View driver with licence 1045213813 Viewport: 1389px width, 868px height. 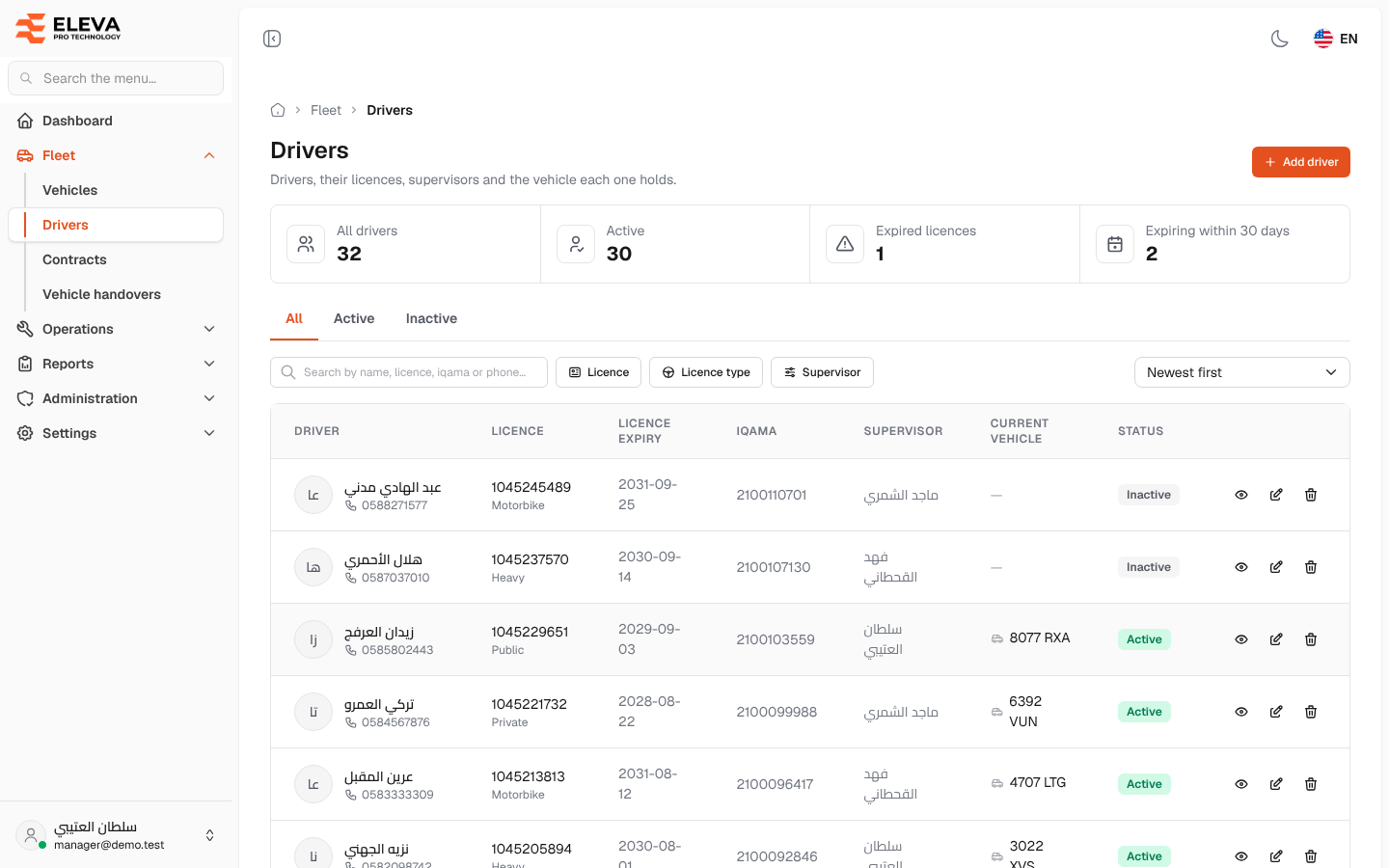pos(1241,784)
